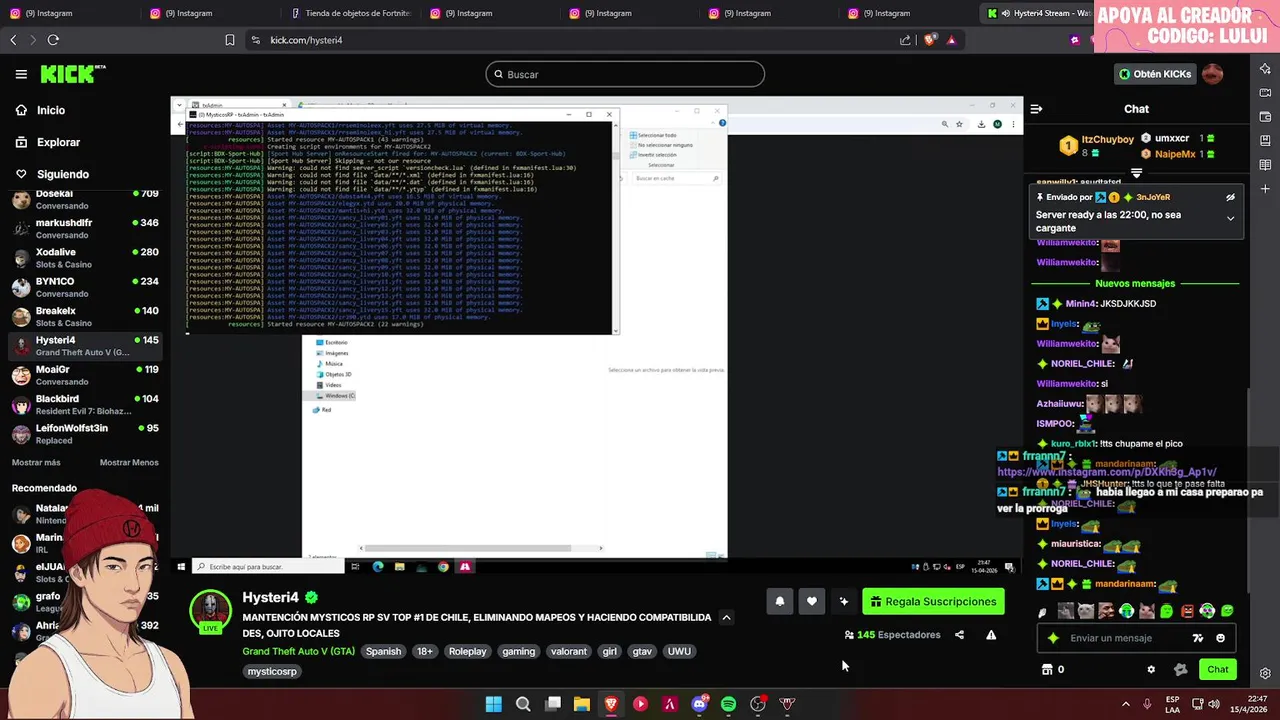Click the green sparkle in message box
The width and height of the screenshot is (1280, 720).
point(1053,638)
